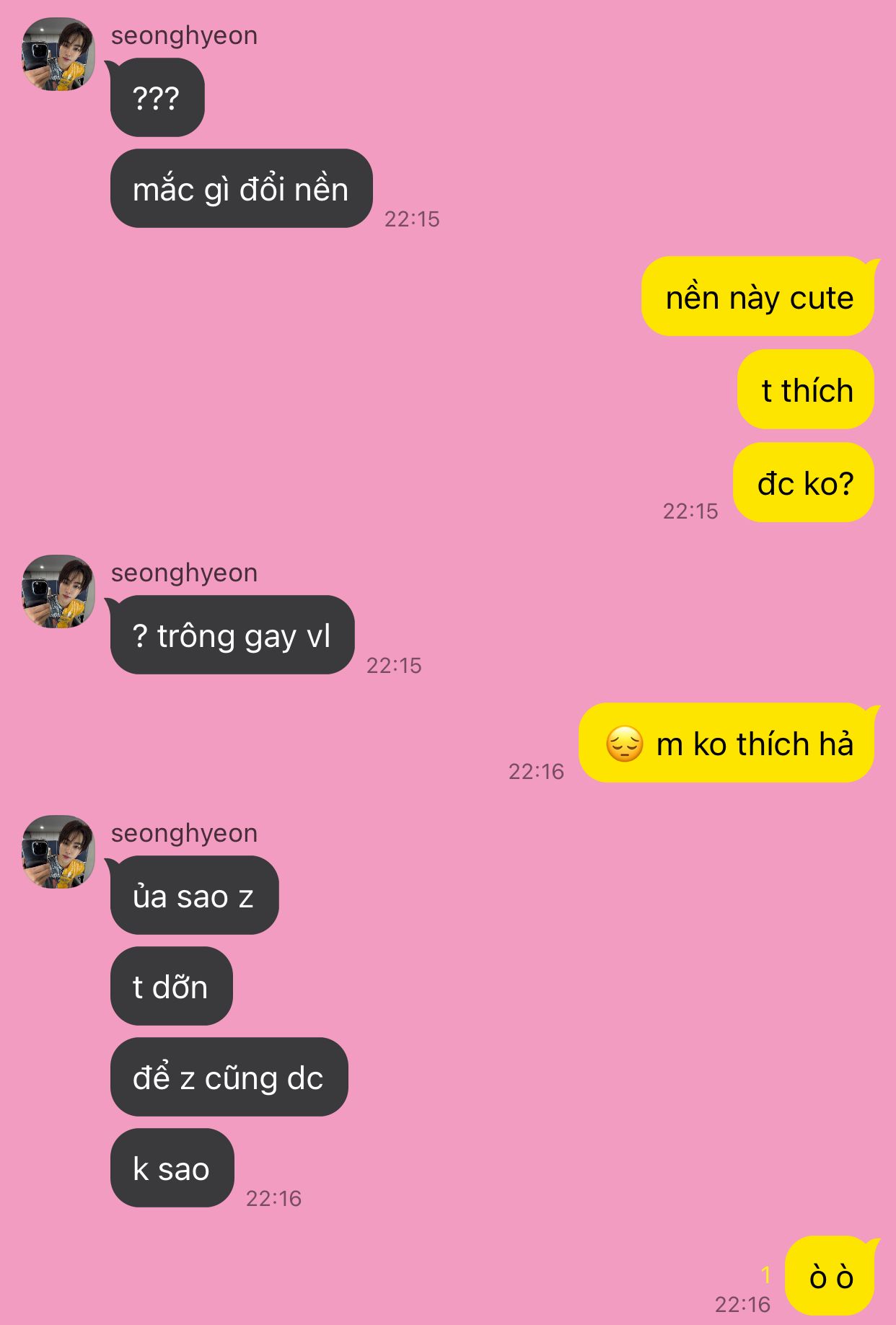
Task: Tap the 'k sao' message bubble
Action: [x=172, y=1168]
